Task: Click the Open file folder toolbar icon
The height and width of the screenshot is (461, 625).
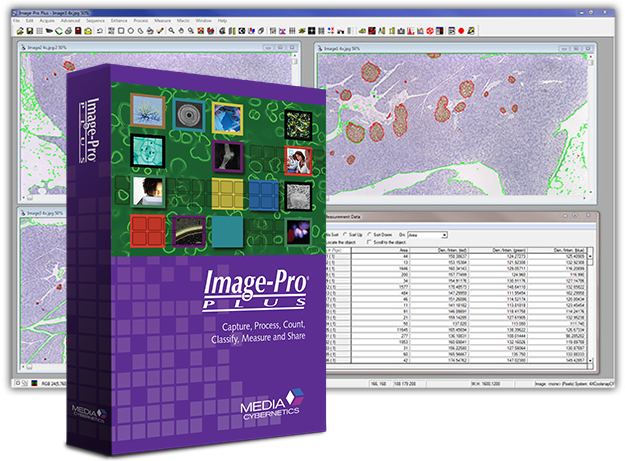Action: point(20,31)
